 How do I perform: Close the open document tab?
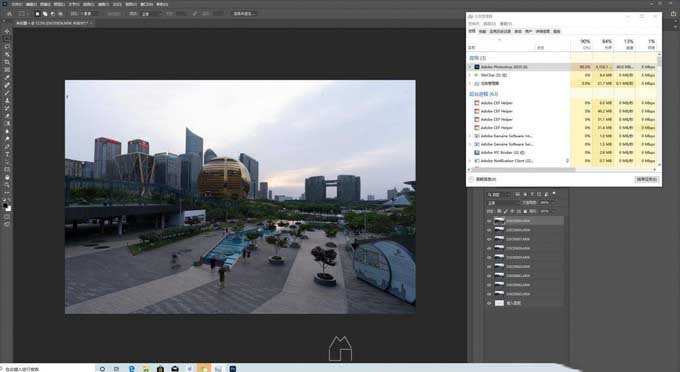point(92,23)
